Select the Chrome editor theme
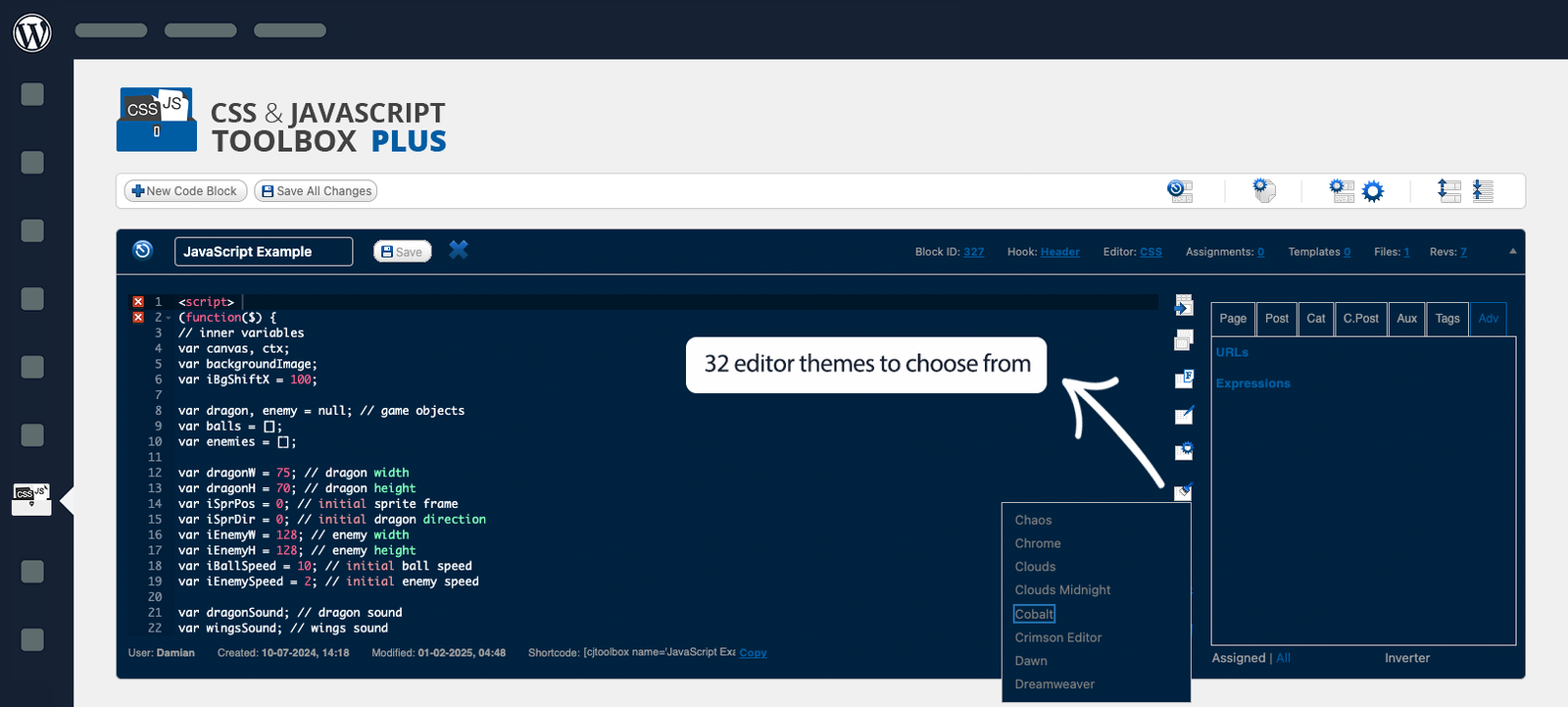The image size is (1568, 707). click(x=1038, y=543)
